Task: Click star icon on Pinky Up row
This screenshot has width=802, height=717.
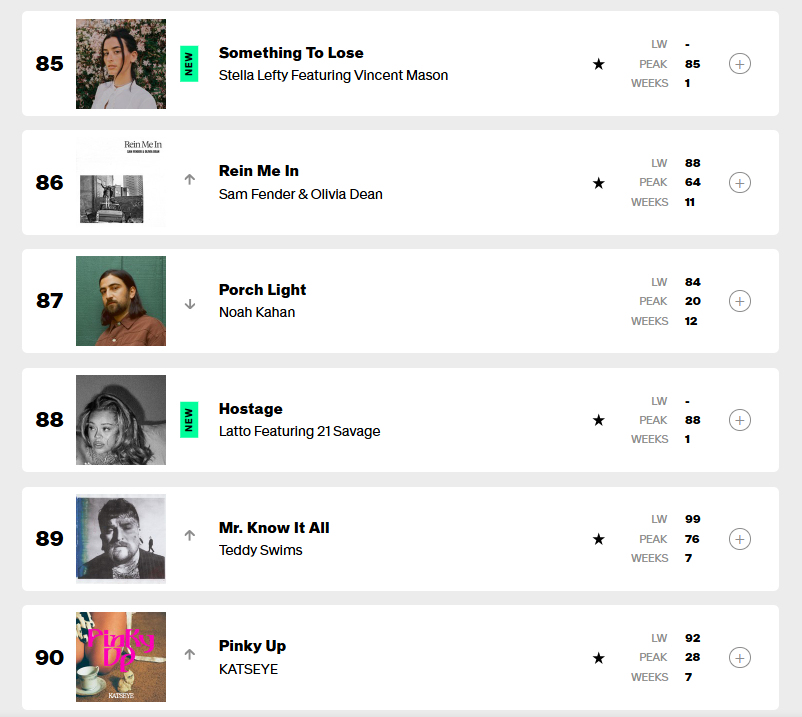Action: coord(598,658)
